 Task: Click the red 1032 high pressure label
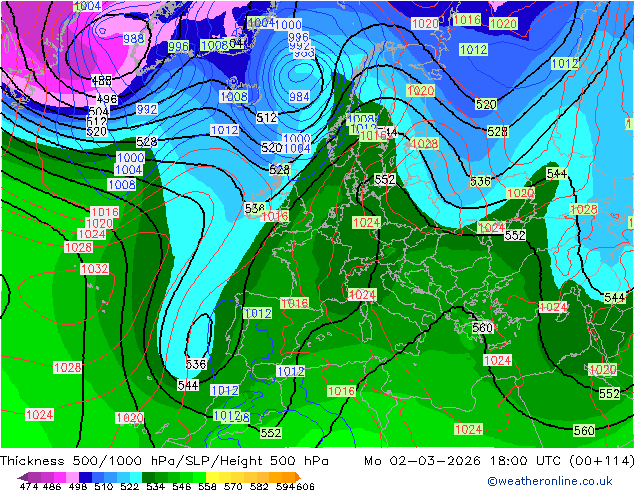tap(95, 269)
